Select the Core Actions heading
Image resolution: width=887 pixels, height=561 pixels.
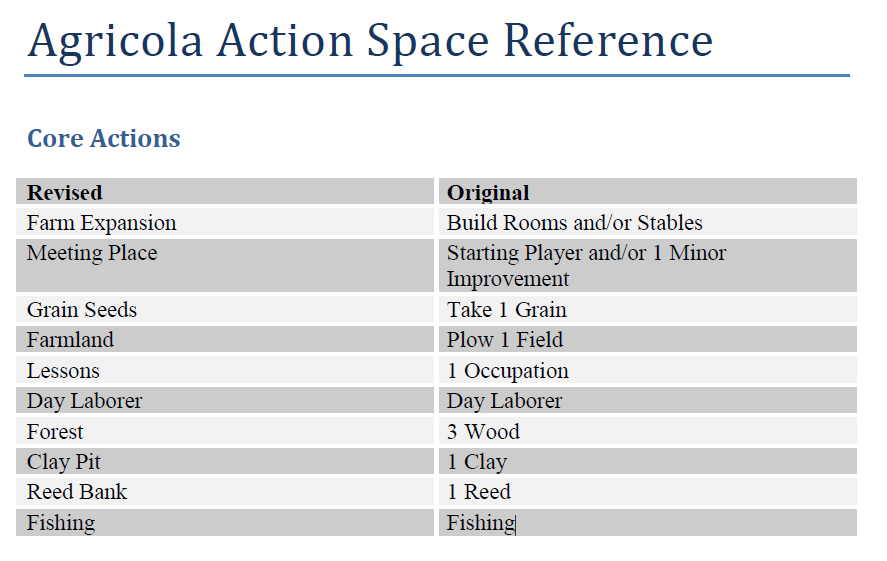[x=104, y=138]
